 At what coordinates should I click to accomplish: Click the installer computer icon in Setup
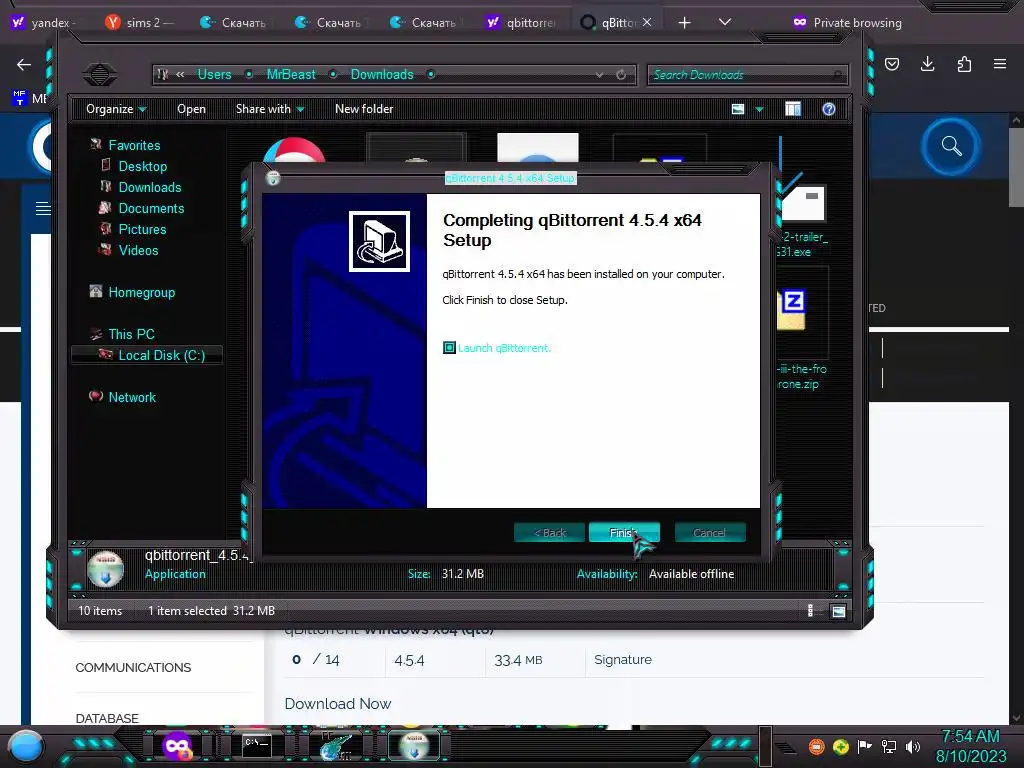[379, 241]
